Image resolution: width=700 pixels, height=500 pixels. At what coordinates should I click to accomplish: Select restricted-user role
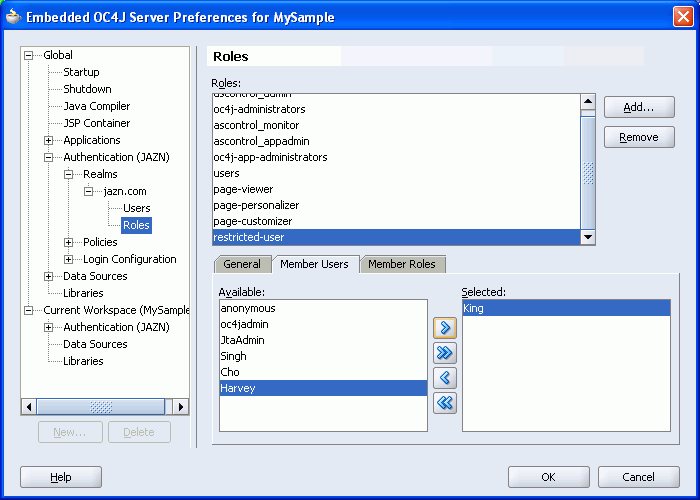[x=396, y=238]
